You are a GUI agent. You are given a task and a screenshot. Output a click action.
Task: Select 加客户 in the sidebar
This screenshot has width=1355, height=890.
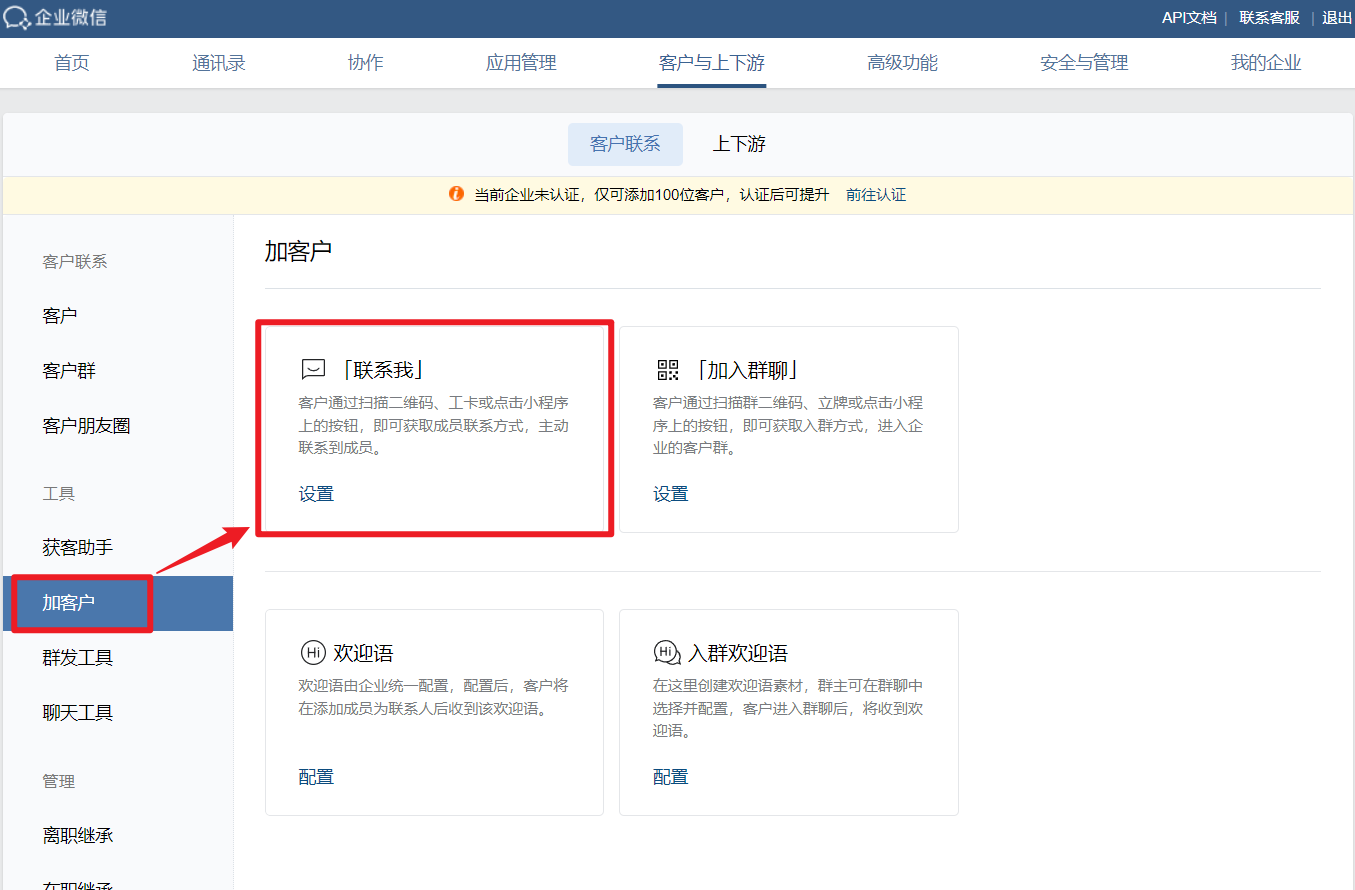point(118,603)
